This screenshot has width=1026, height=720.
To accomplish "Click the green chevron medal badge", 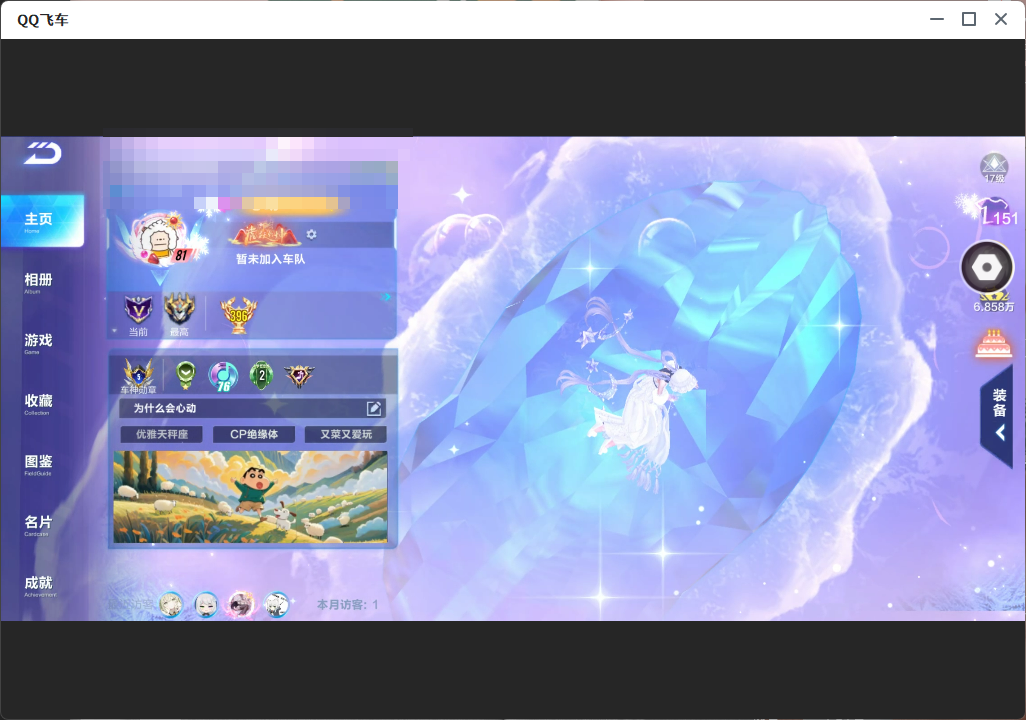I will [x=186, y=375].
